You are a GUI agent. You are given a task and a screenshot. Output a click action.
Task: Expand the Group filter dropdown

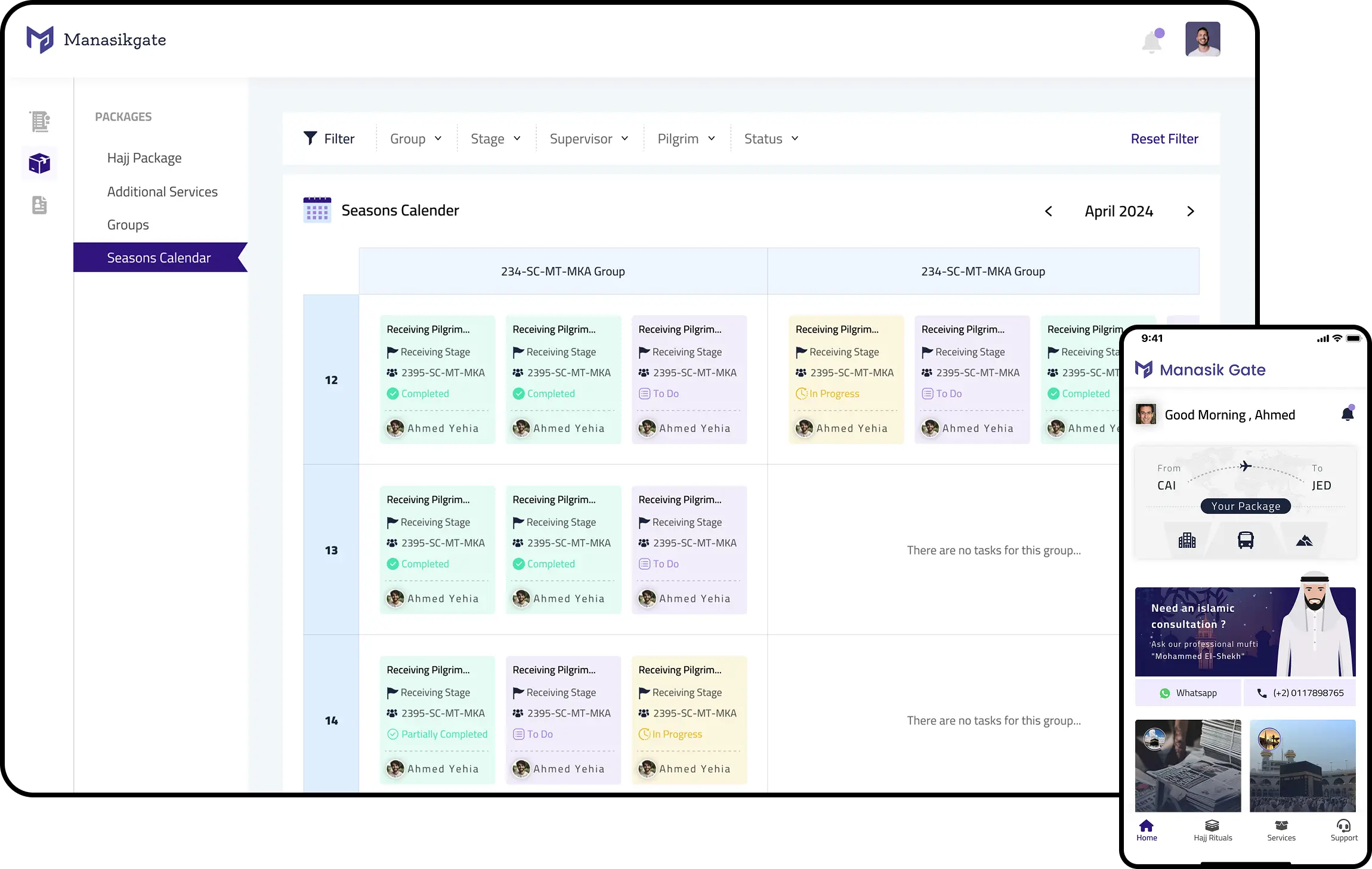(x=416, y=139)
